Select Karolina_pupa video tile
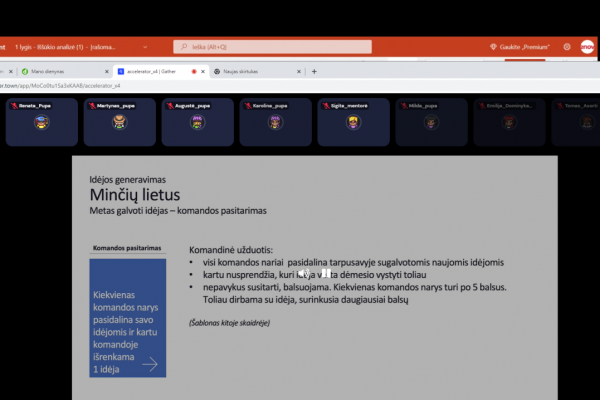This screenshot has width=600, height=400. click(276, 122)
